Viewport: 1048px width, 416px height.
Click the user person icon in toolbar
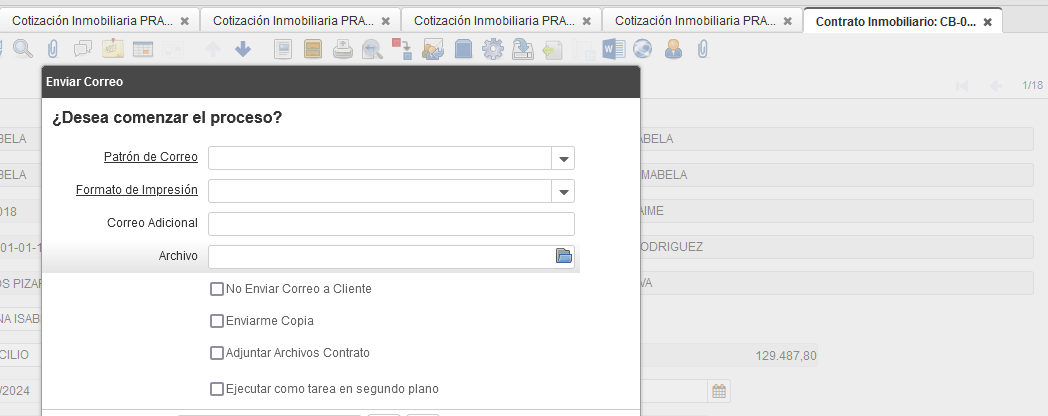(673, 49)
